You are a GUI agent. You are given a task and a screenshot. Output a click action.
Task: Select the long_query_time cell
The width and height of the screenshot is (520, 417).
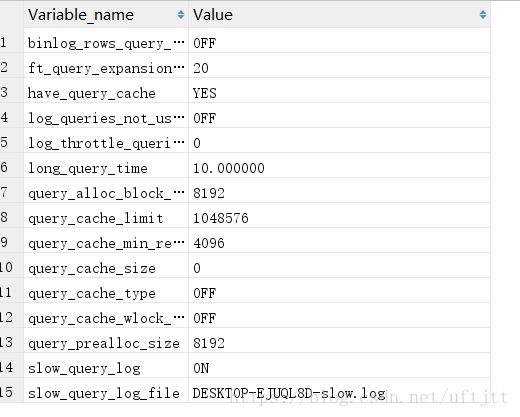[106, 168]
